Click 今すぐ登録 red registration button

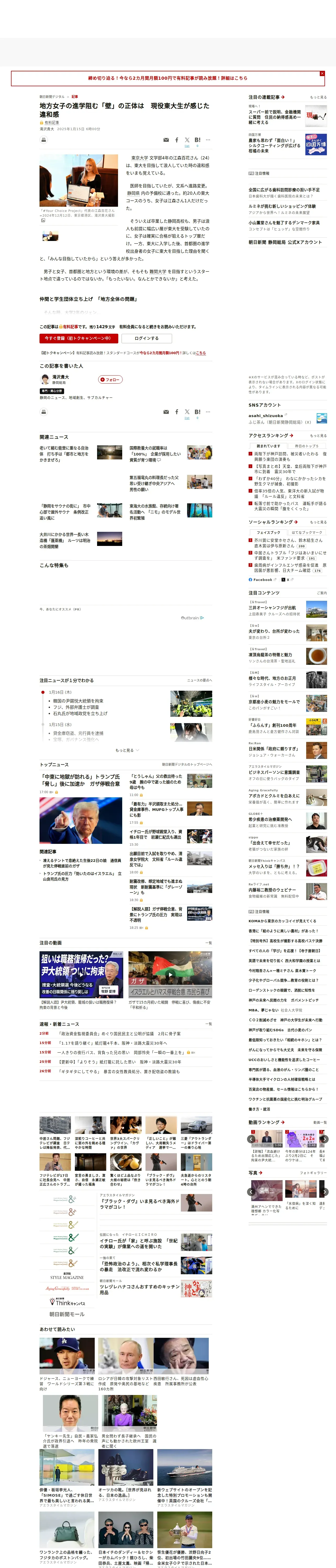tap(79, 338)
